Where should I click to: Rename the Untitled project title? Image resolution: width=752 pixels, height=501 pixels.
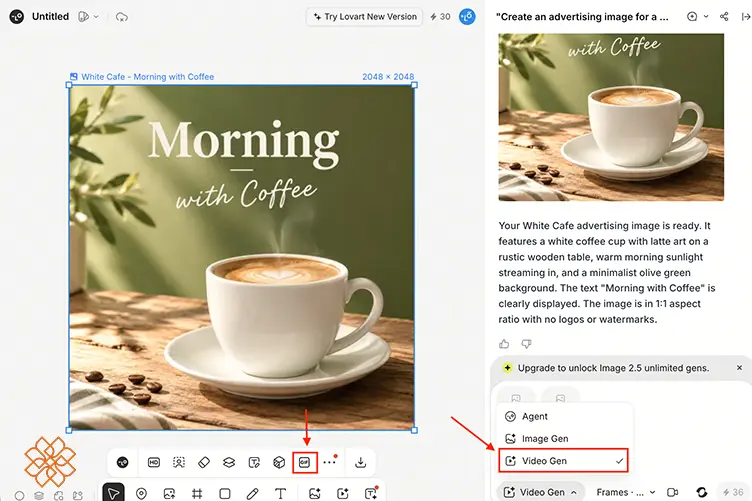(x=50, y=17)
